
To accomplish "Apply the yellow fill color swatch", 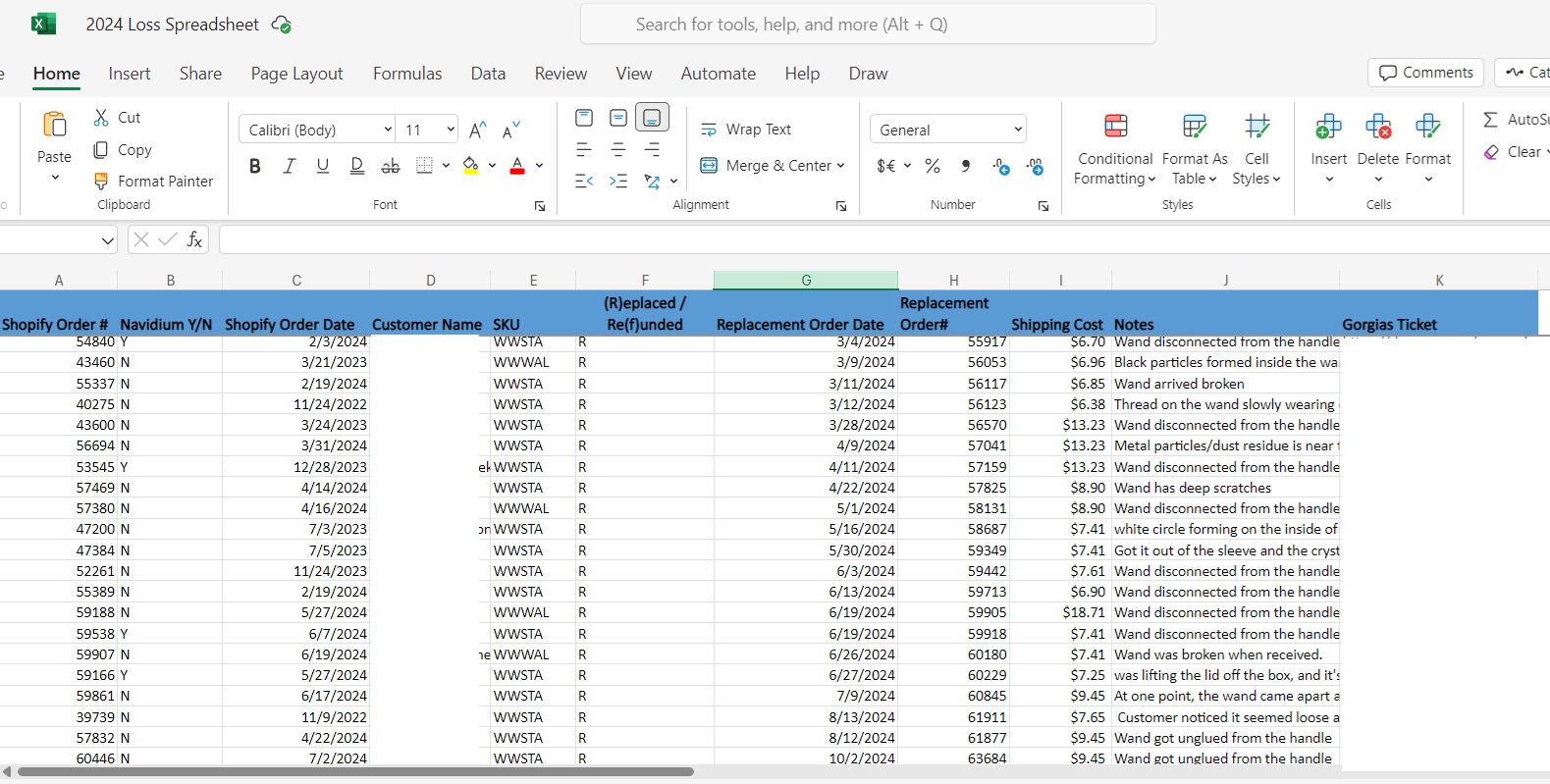I will (471, 166).
